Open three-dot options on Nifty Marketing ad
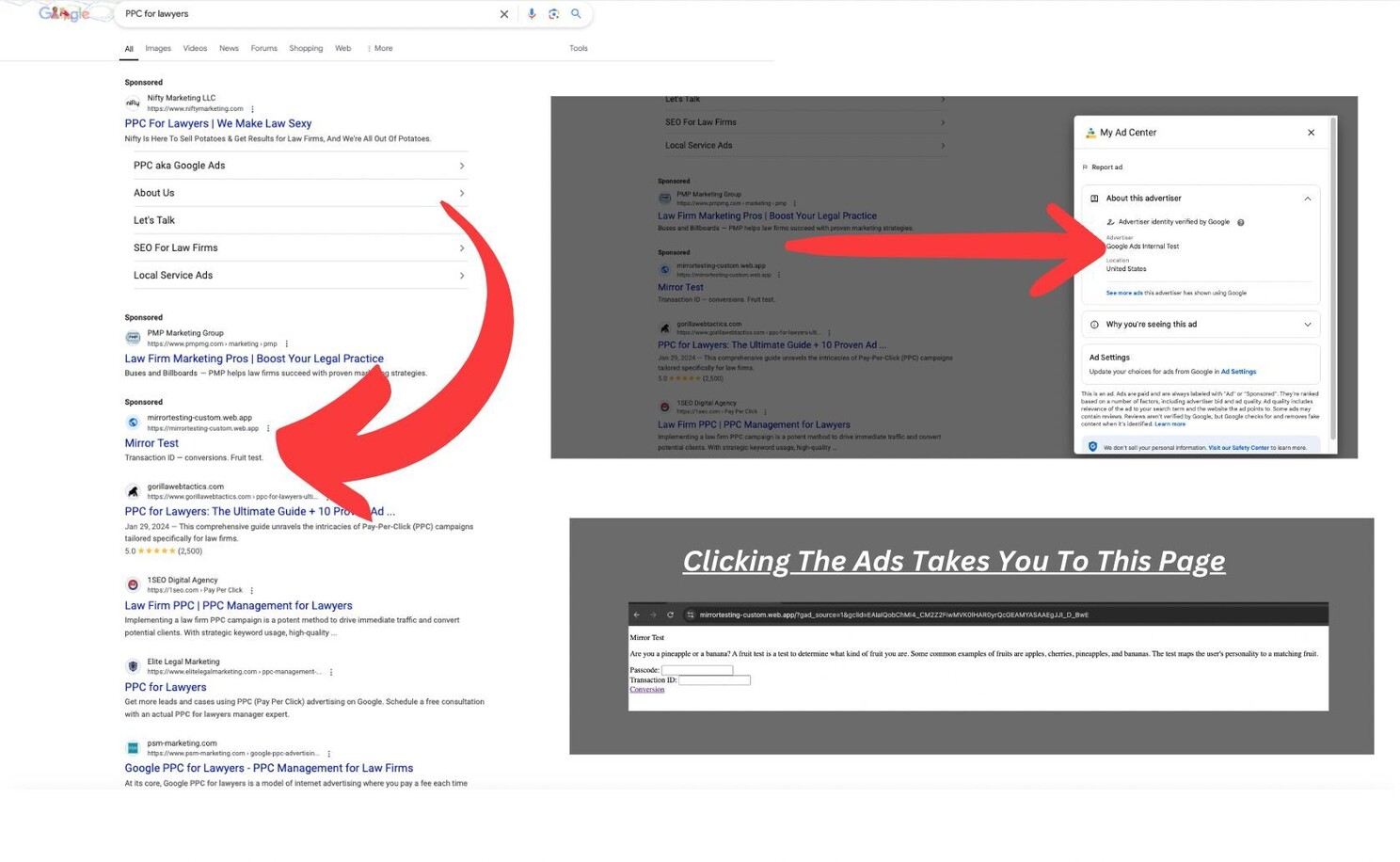The height and width of the screenshot is (862, 1400). pyautogui.click(x=250, y=108)
